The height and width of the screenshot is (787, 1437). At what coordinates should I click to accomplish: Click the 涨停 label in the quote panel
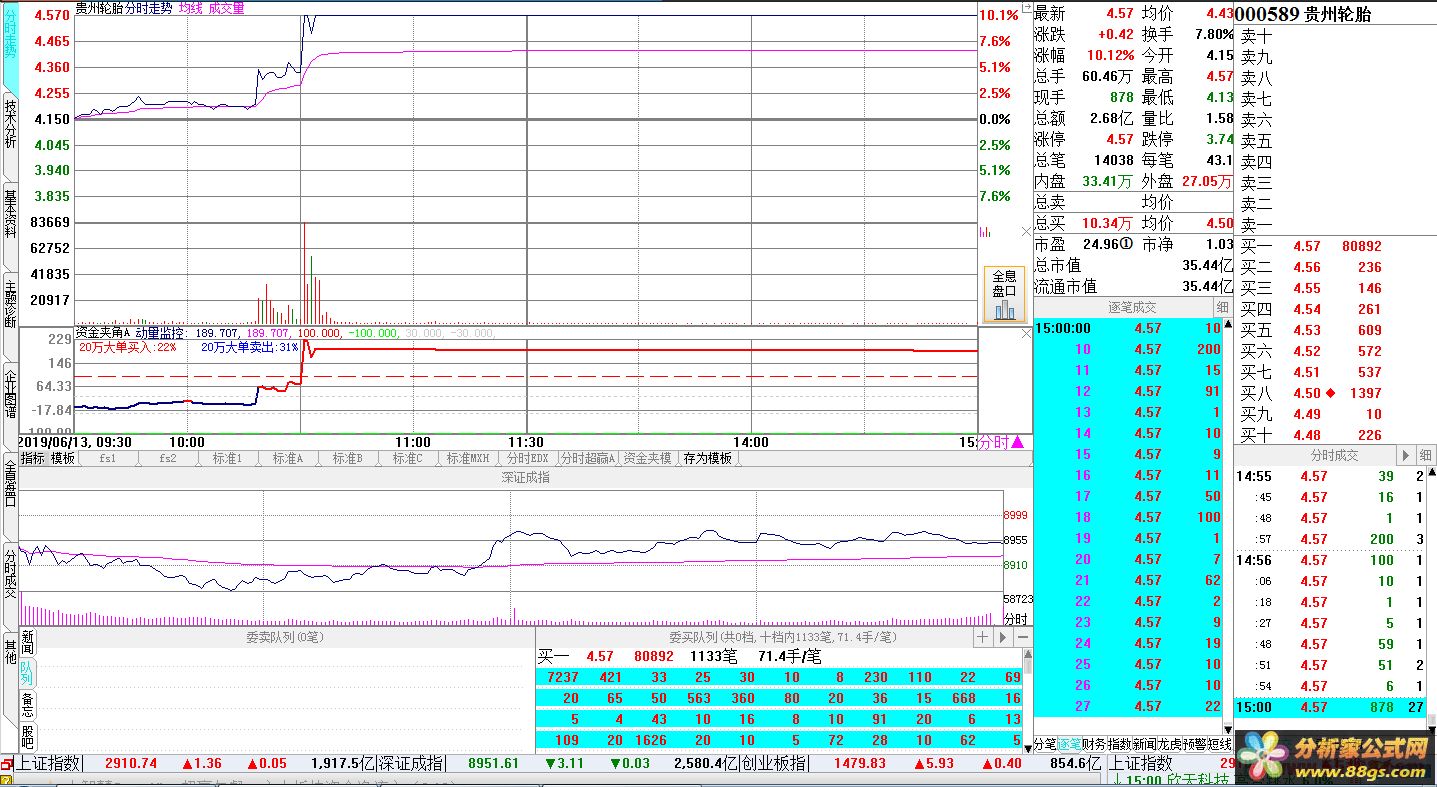(x=1049, y=139)
